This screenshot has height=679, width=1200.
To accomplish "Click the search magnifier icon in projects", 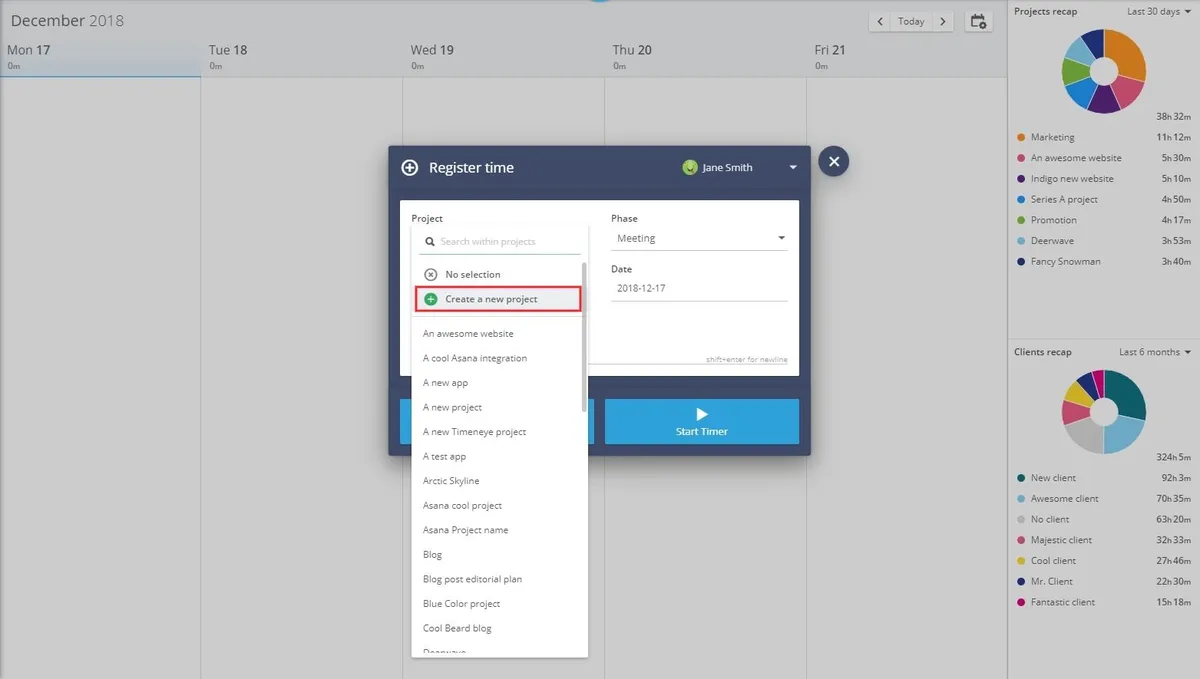I will click(430, 242).
